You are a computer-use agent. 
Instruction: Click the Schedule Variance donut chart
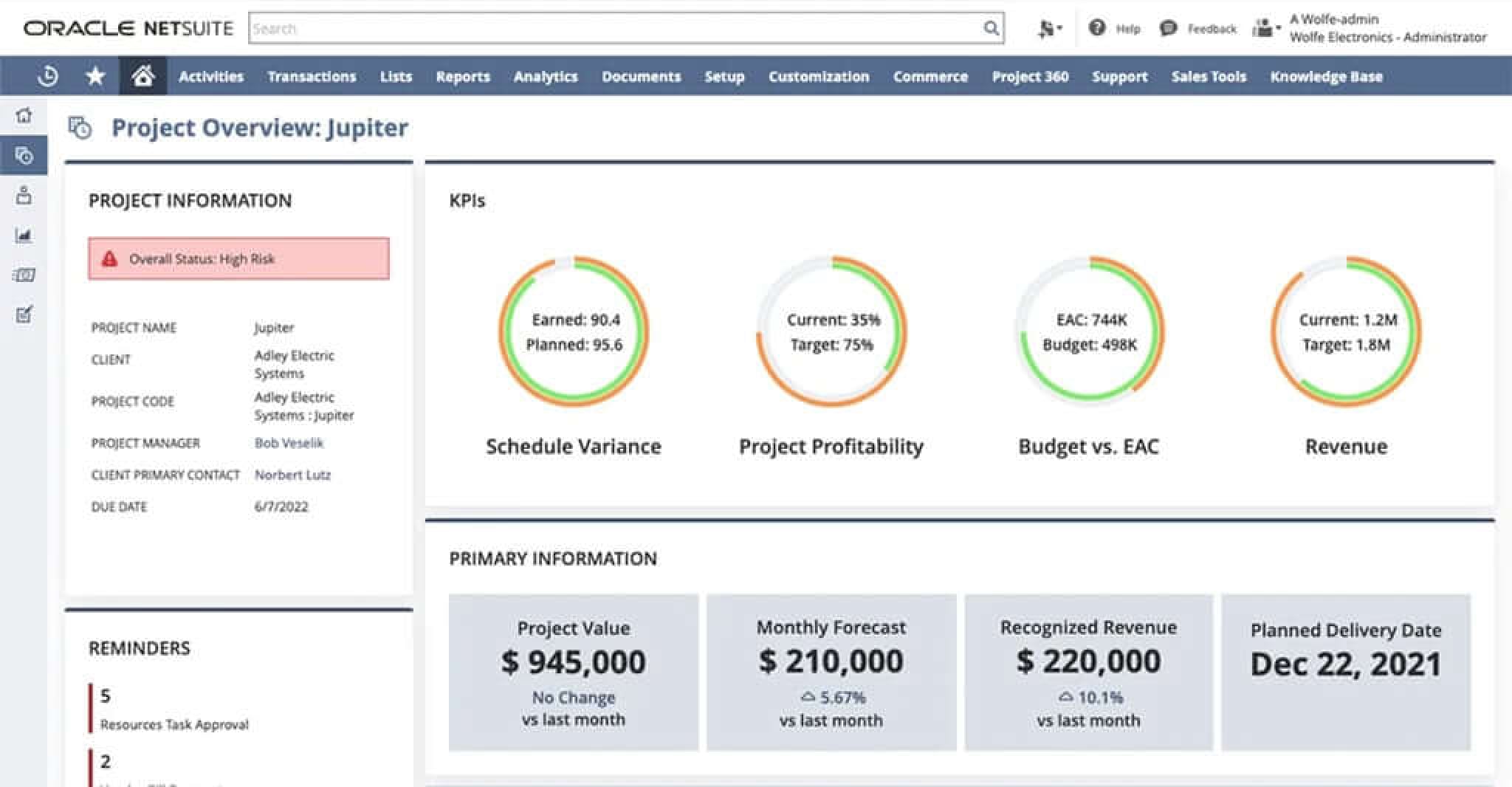pos(574,331)
